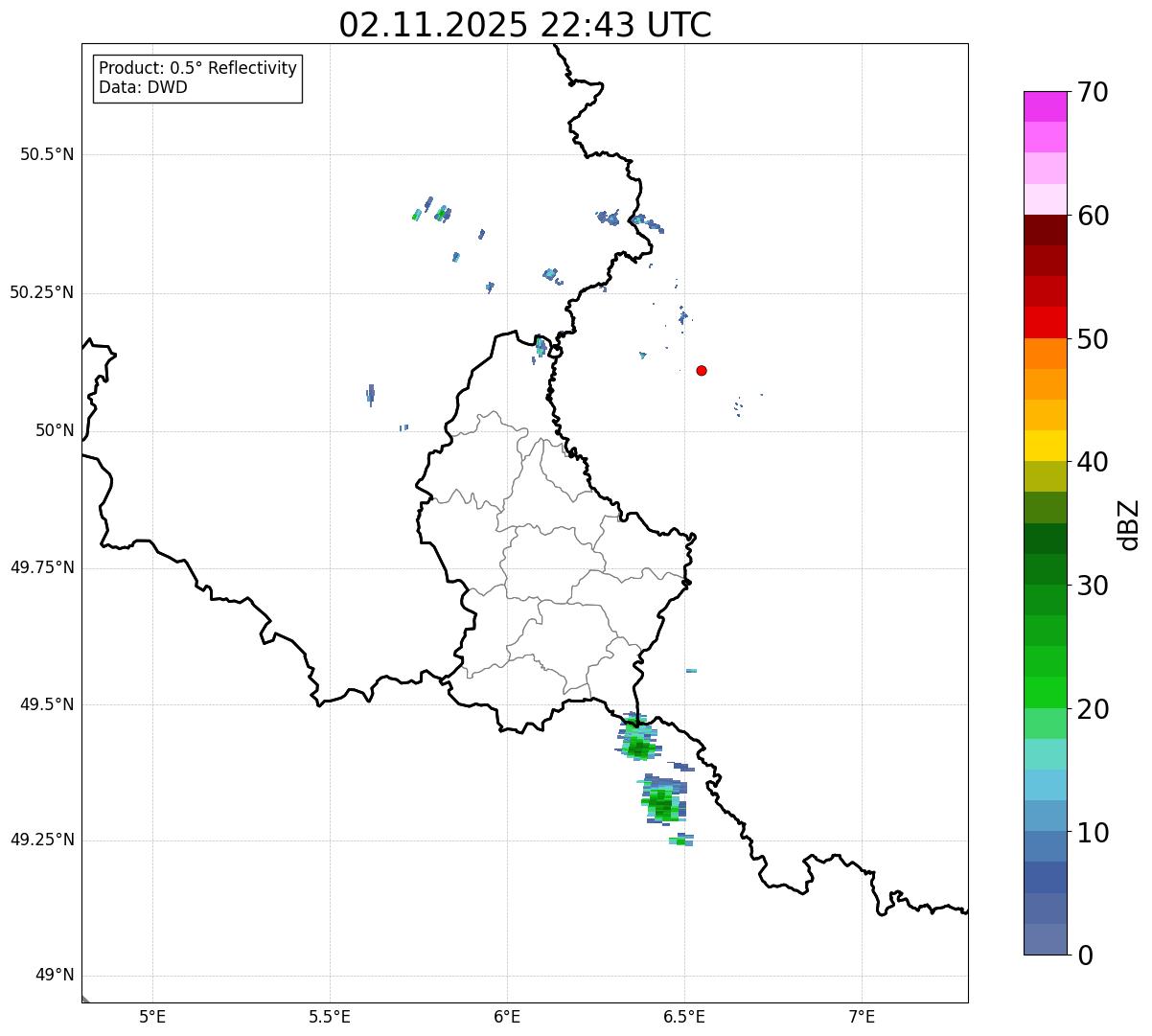1152x1036 pixels.
Task: Click the 49.75°N latitude label
Action: 42,567
